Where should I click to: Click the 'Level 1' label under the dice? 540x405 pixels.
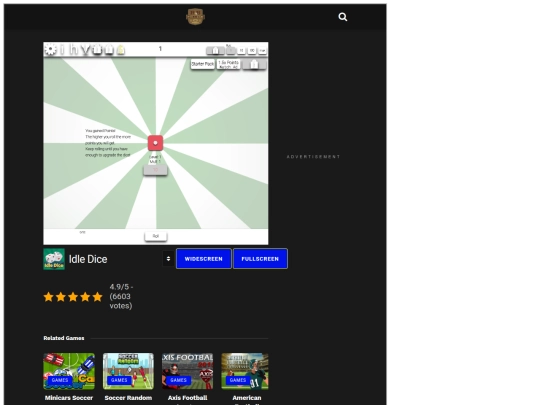click(x=155, y=157)
